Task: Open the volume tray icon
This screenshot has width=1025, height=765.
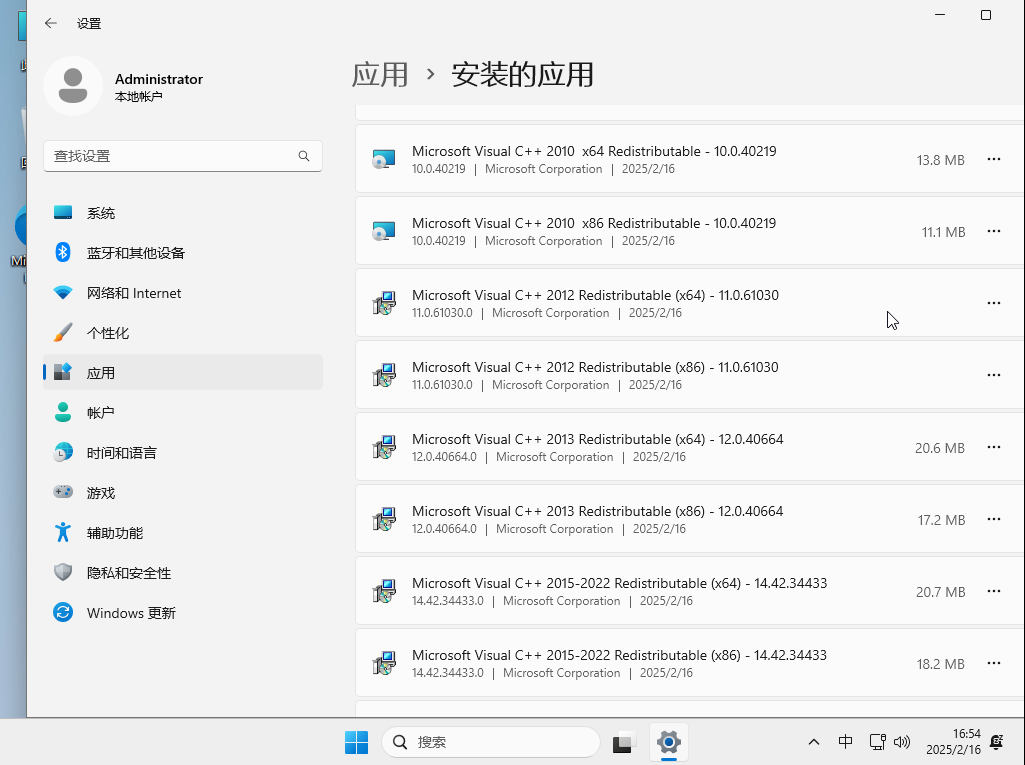Action: pos(902,741)
